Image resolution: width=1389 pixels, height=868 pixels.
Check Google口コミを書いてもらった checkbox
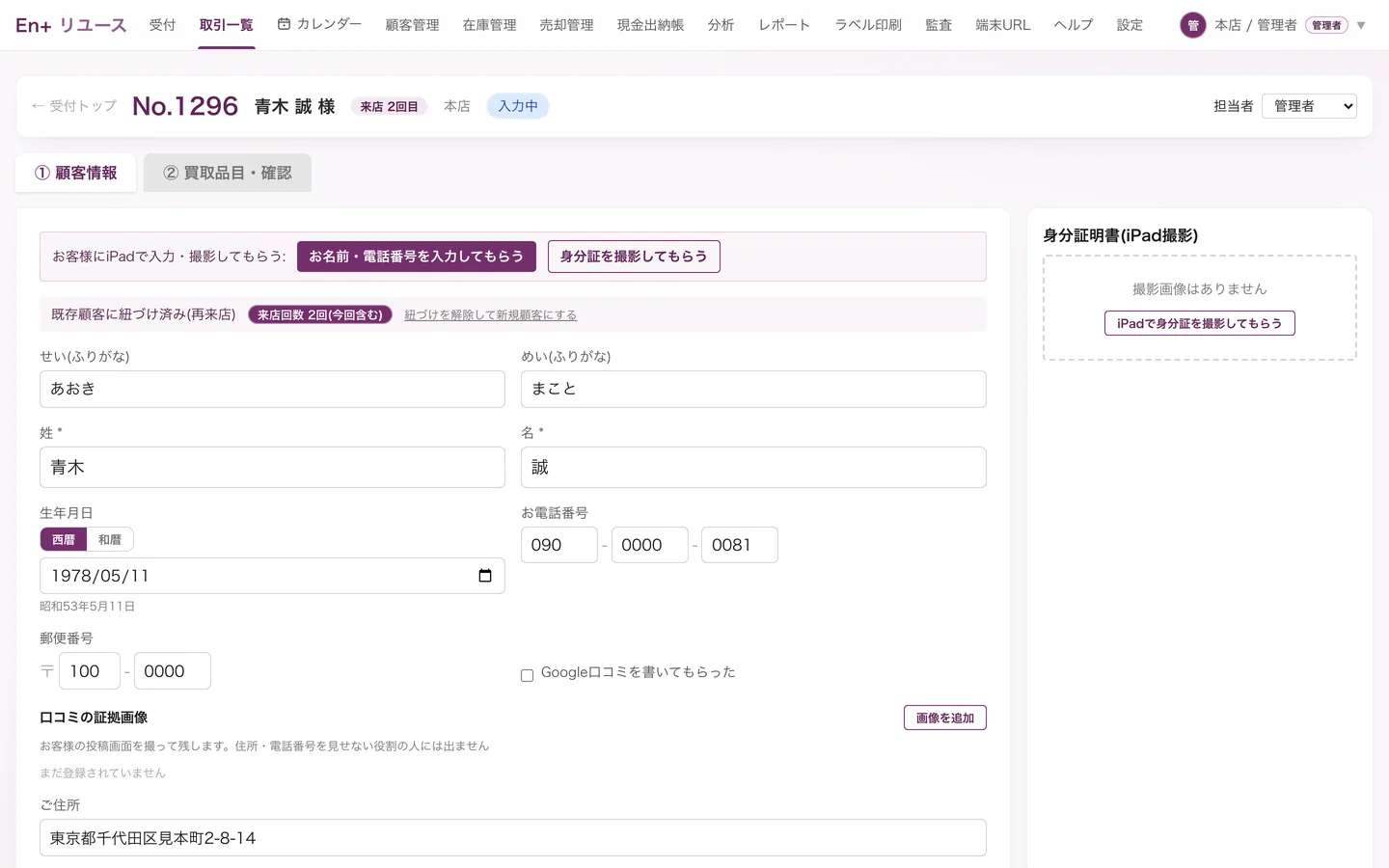[527, 675]
